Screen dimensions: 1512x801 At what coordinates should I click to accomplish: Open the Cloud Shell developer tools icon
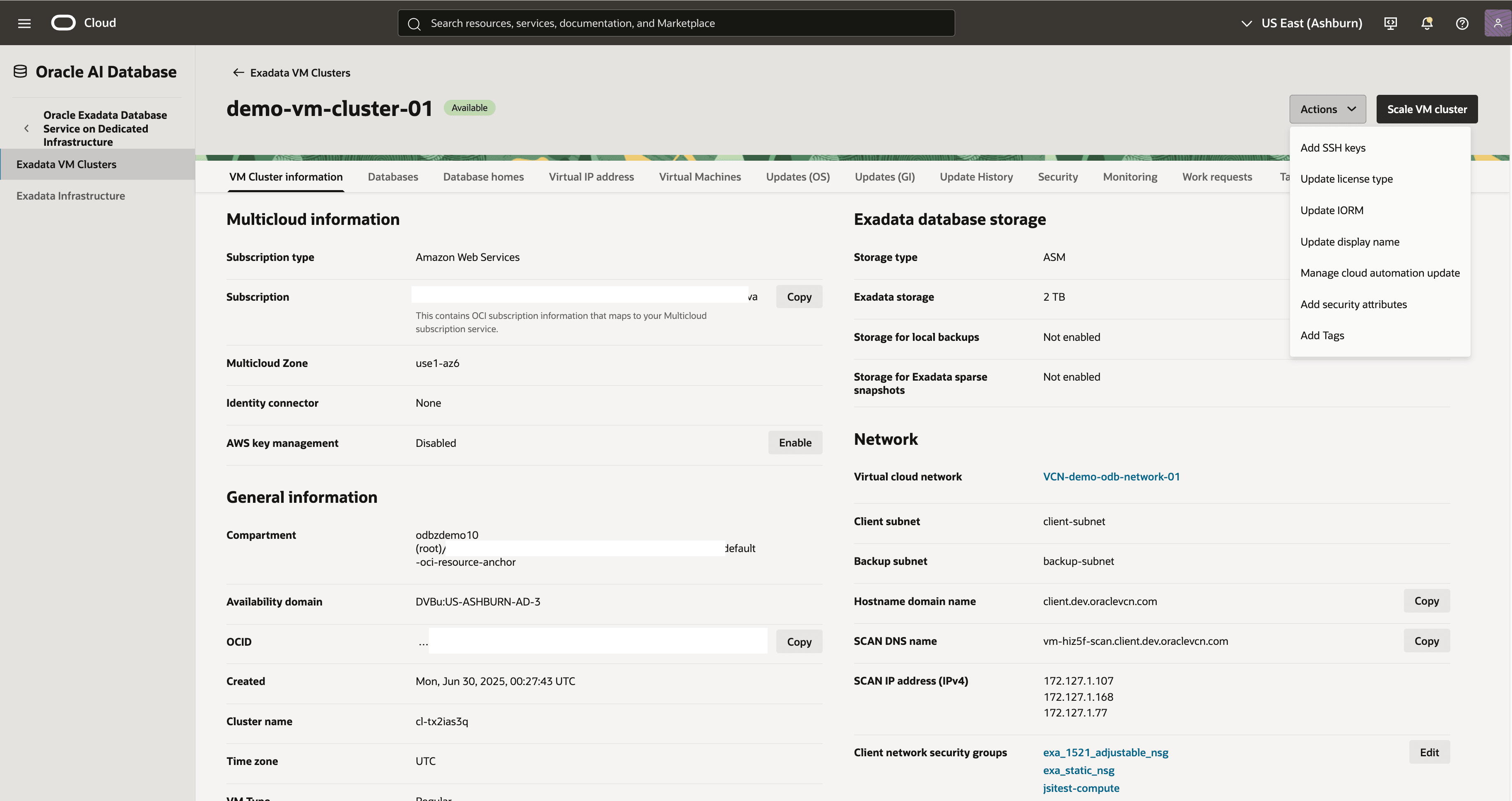1391,23
